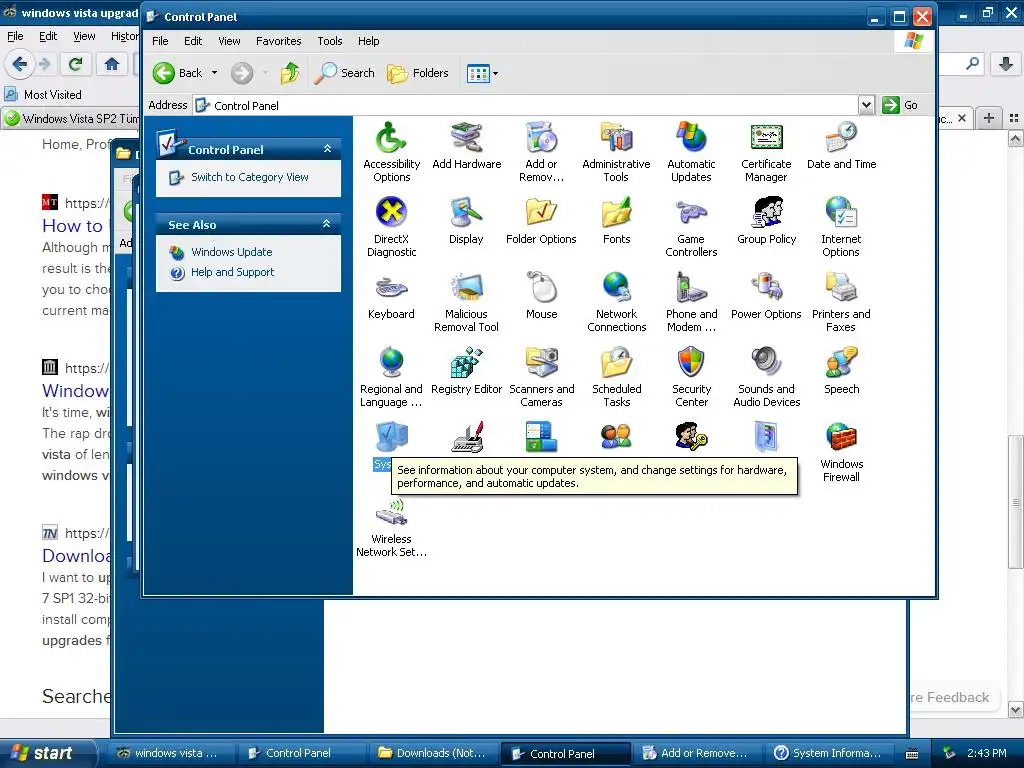Open the Help menu in Control Panel
1024x768 pixels.
(368, 41)
